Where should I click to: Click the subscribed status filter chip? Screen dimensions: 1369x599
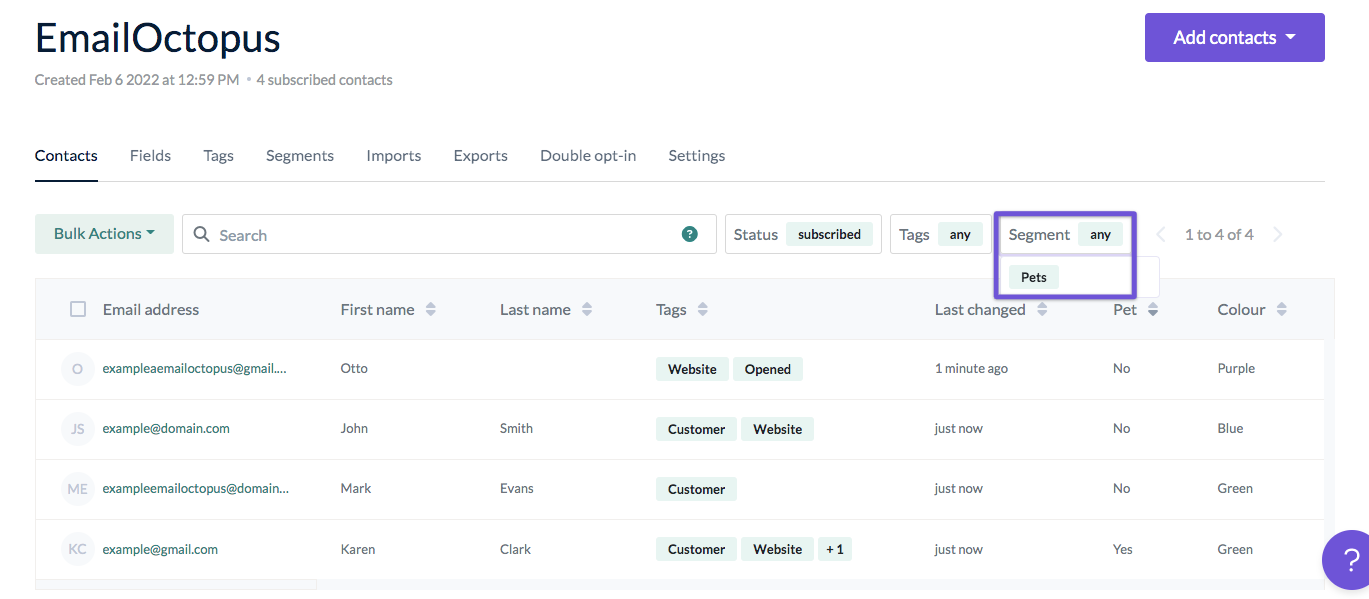point(829,234)
